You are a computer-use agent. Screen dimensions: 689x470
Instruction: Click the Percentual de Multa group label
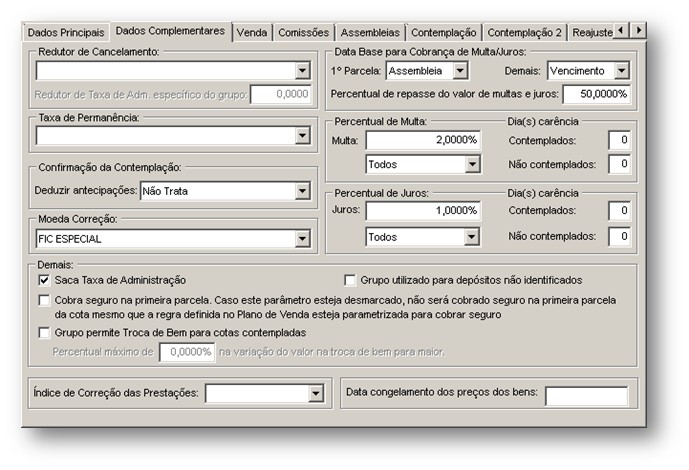point(381,121)
